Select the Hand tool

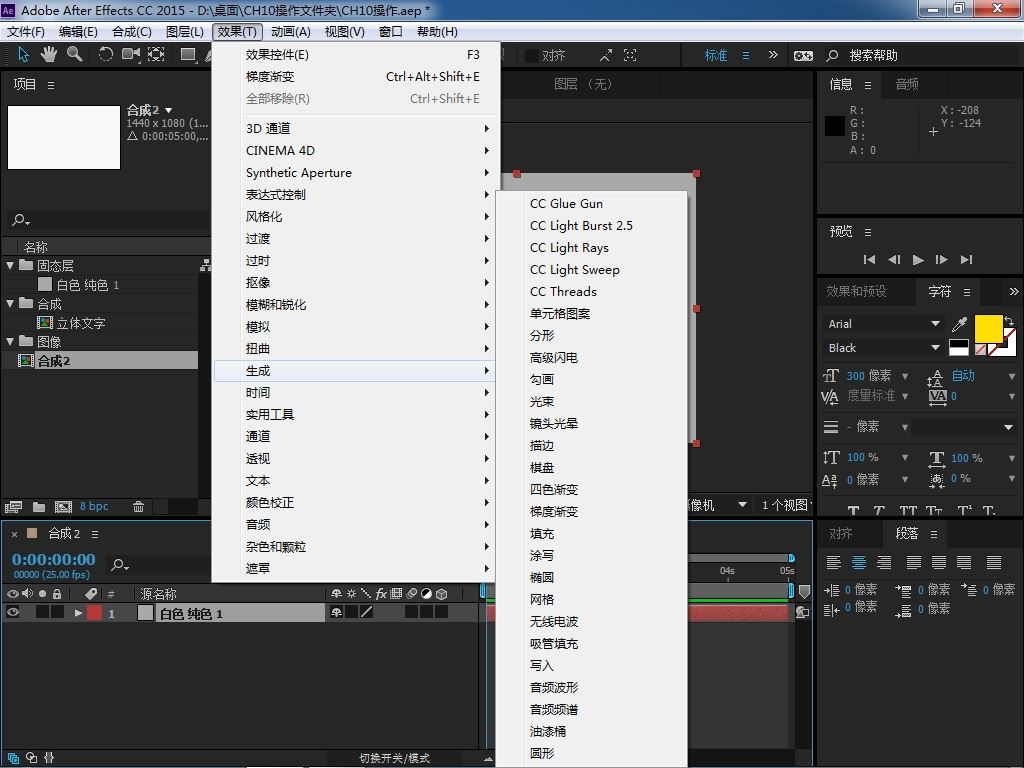click(49, 55)
